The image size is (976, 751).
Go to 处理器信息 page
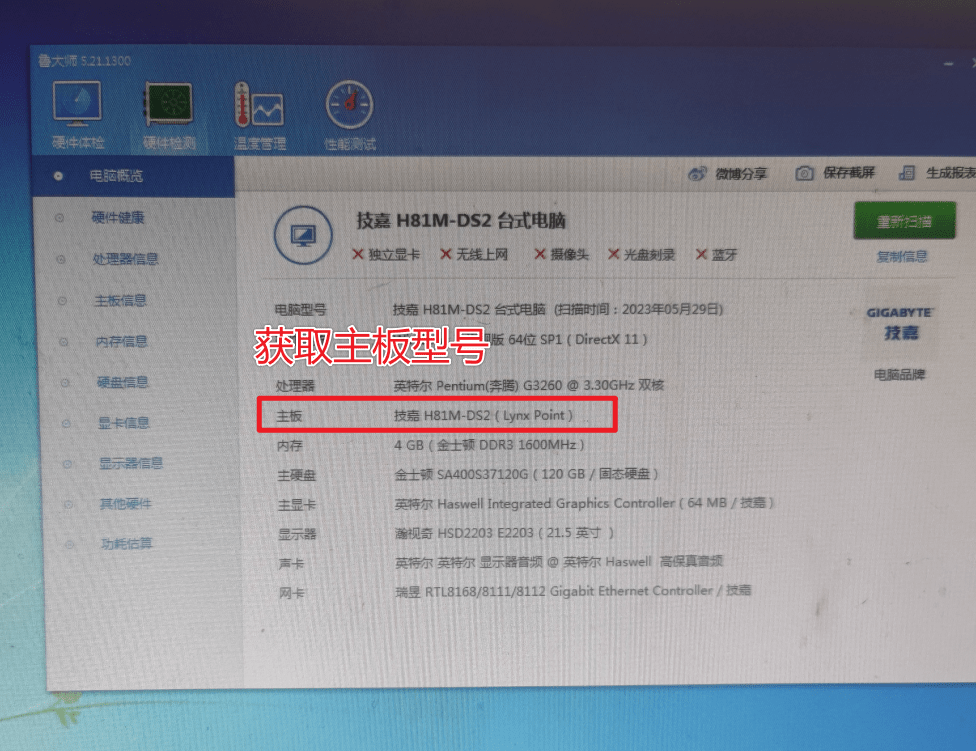click(125, 258)
